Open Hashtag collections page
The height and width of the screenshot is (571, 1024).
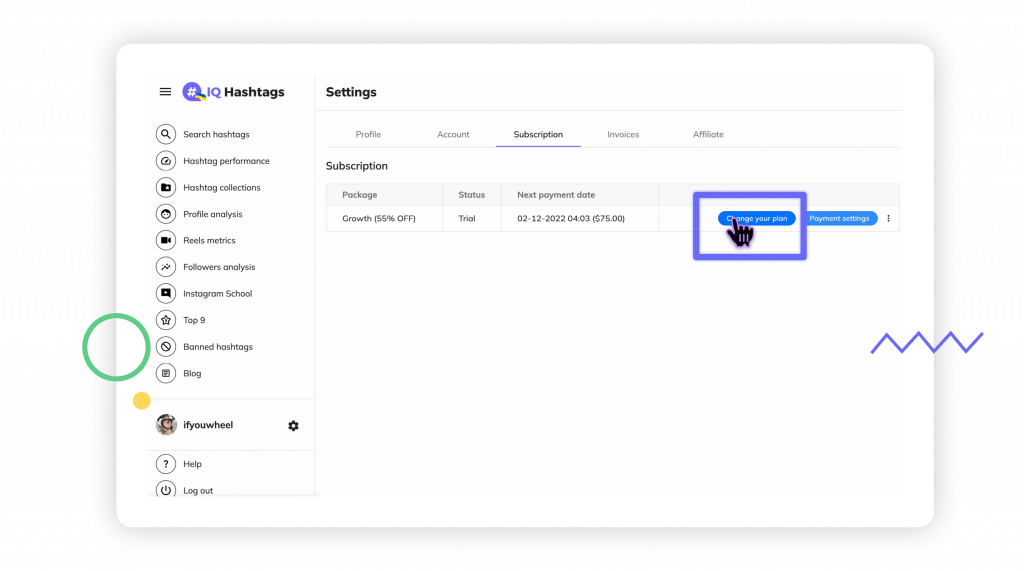click(221, 188)
